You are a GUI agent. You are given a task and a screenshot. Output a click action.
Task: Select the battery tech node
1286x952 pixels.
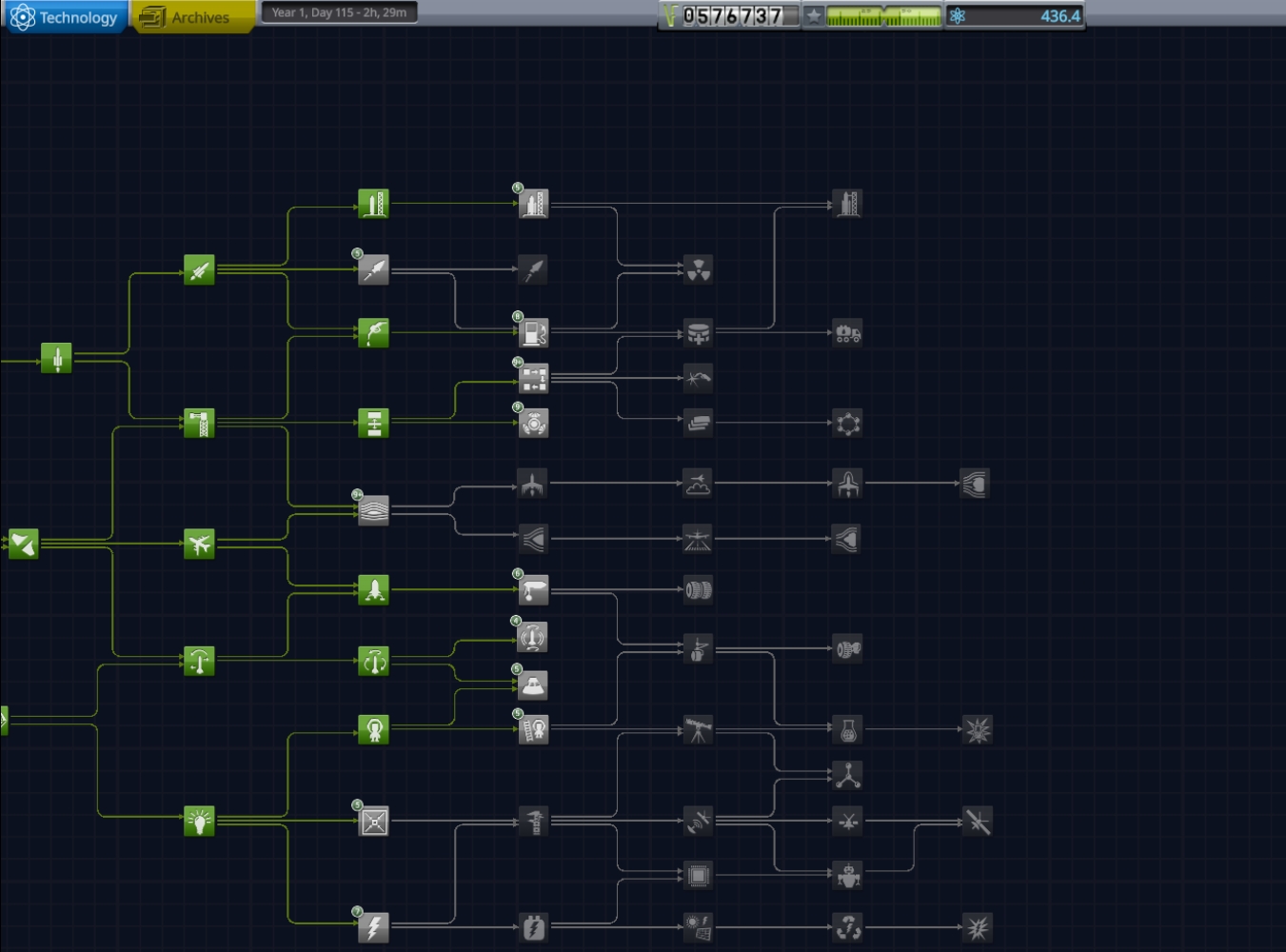534,927
